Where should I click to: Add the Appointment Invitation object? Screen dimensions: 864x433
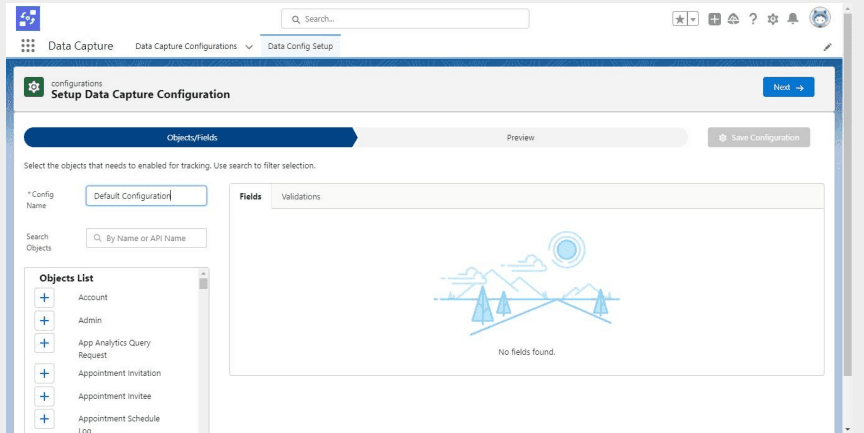(x=45, y=374)
